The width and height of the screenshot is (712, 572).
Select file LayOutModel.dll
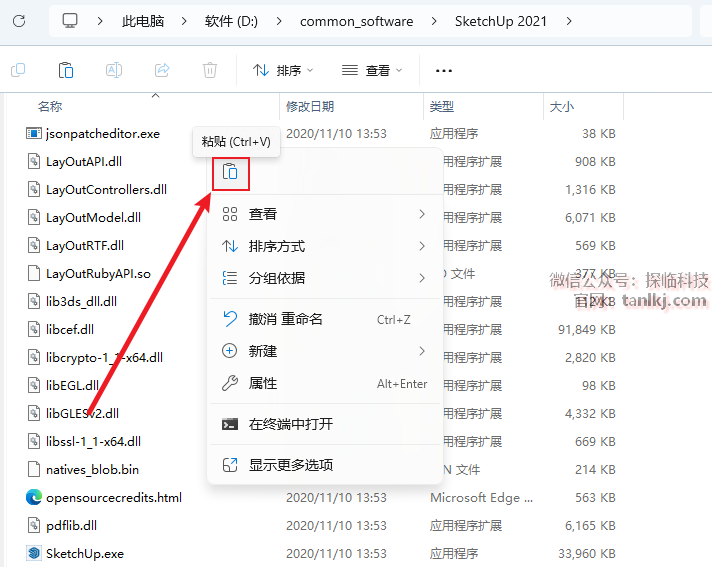[x=93, y=218]
